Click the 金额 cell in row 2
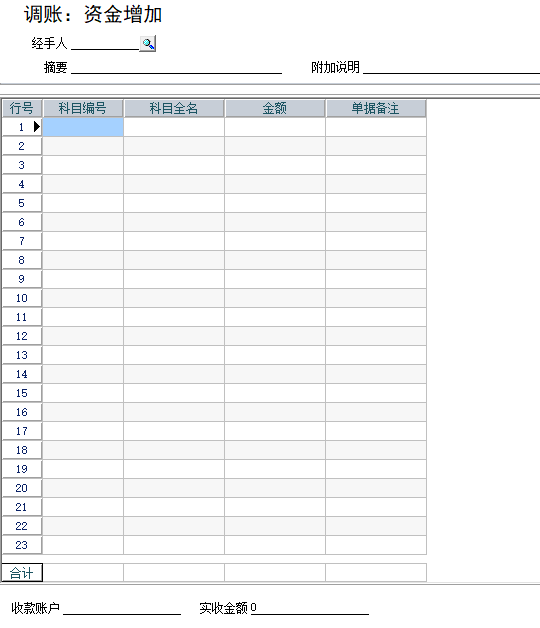This screenshot has width=540, height=628. (x=275, y=146)
